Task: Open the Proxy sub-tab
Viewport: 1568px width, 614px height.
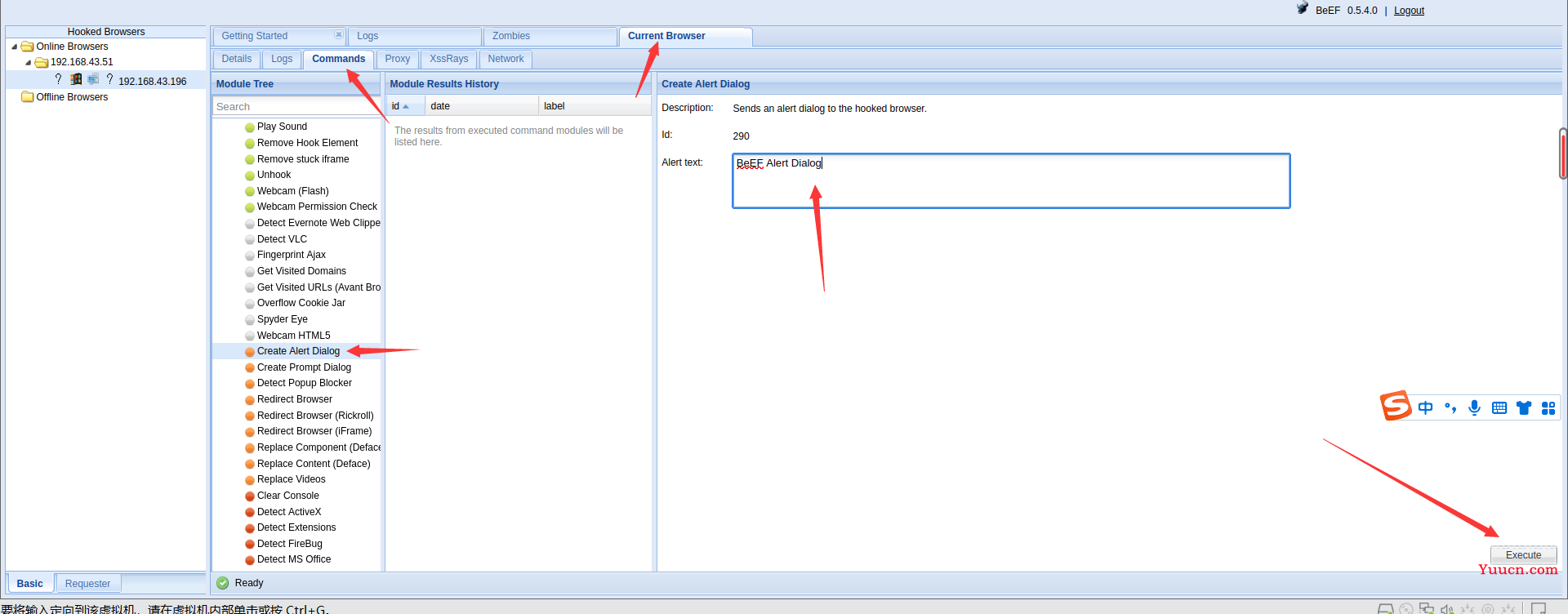Action: click(398, 59)
